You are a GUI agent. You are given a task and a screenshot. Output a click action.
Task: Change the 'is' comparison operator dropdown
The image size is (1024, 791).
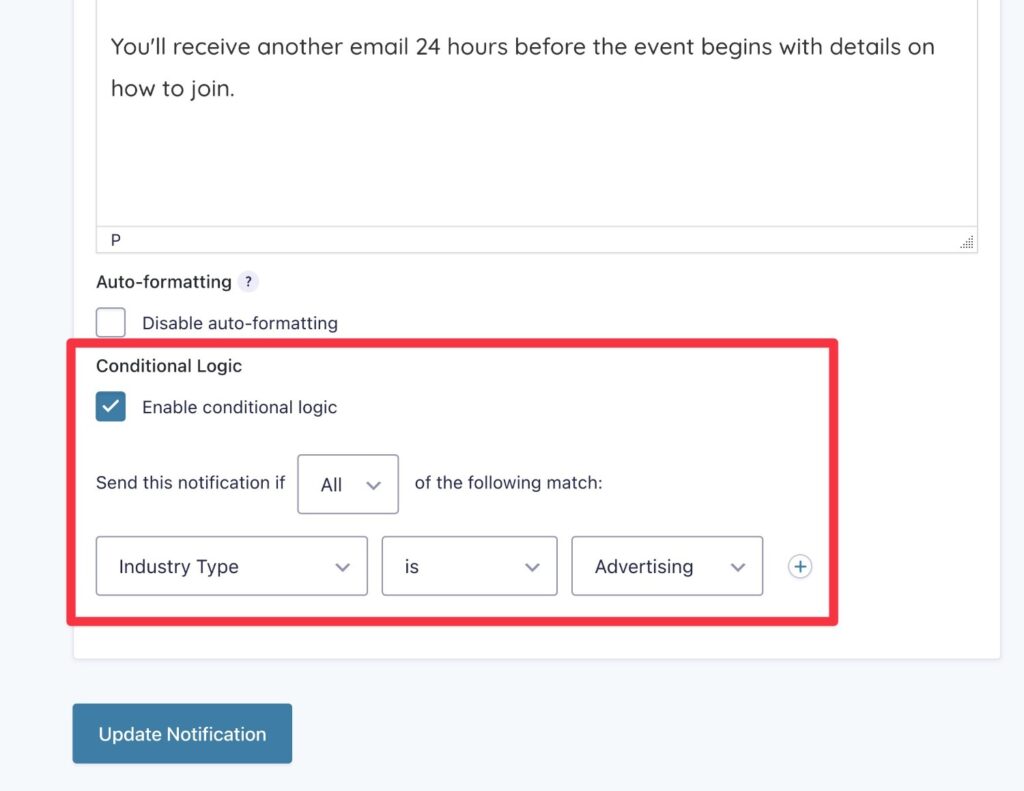[x=469, y=566]
